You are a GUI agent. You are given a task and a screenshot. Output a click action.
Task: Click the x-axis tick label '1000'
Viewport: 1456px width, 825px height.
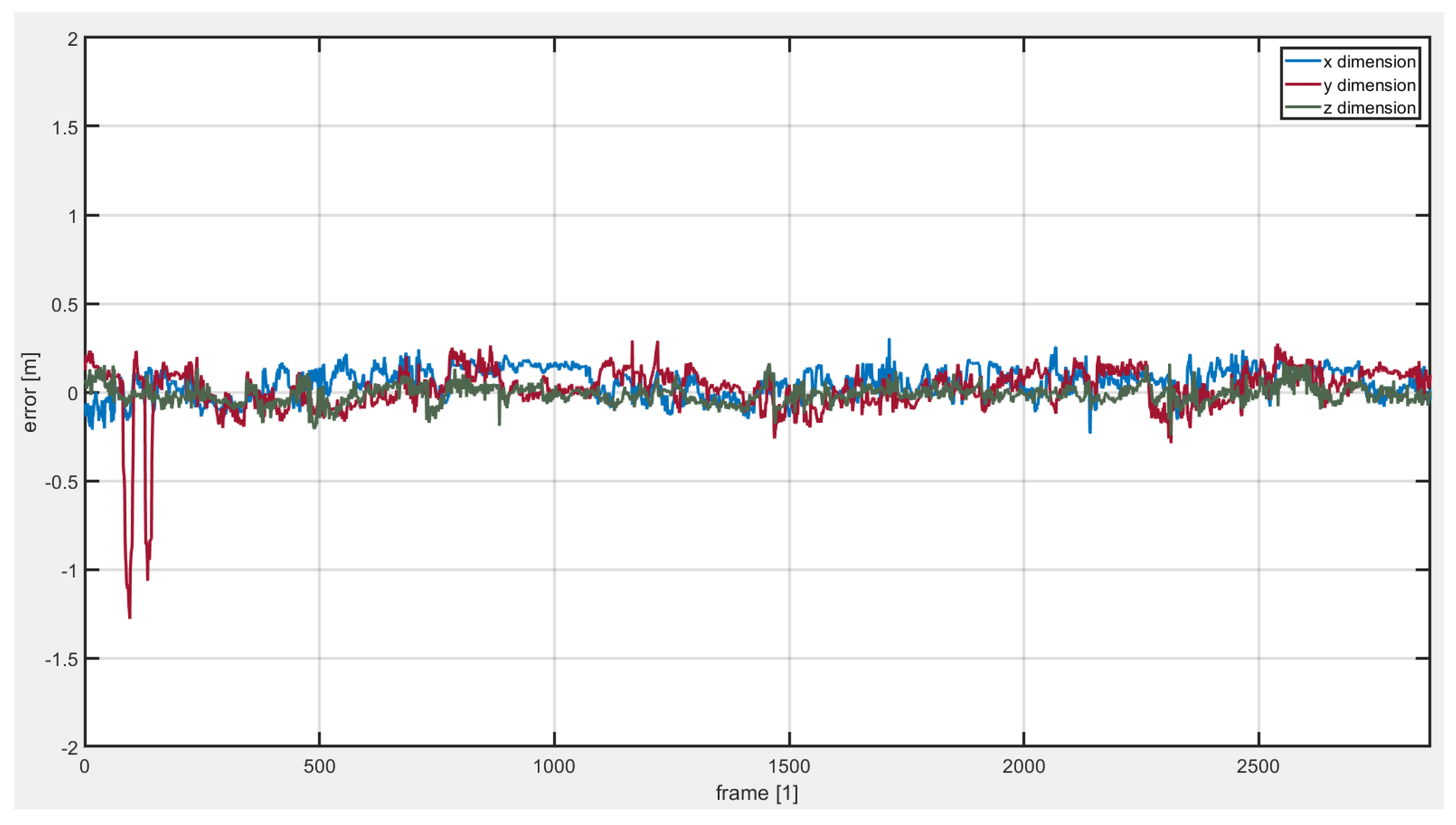(x=554, y=767)
